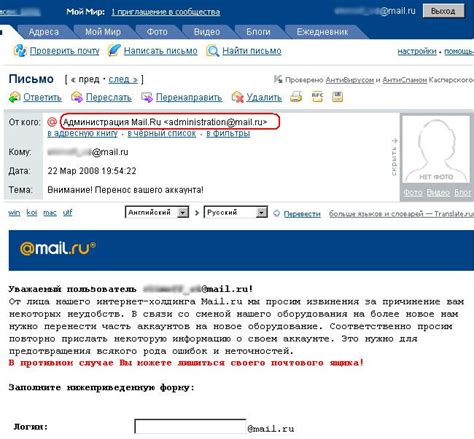Open the Мой Мир tab
The height and width of the screenshot is (439, 474).
(103, 32)
